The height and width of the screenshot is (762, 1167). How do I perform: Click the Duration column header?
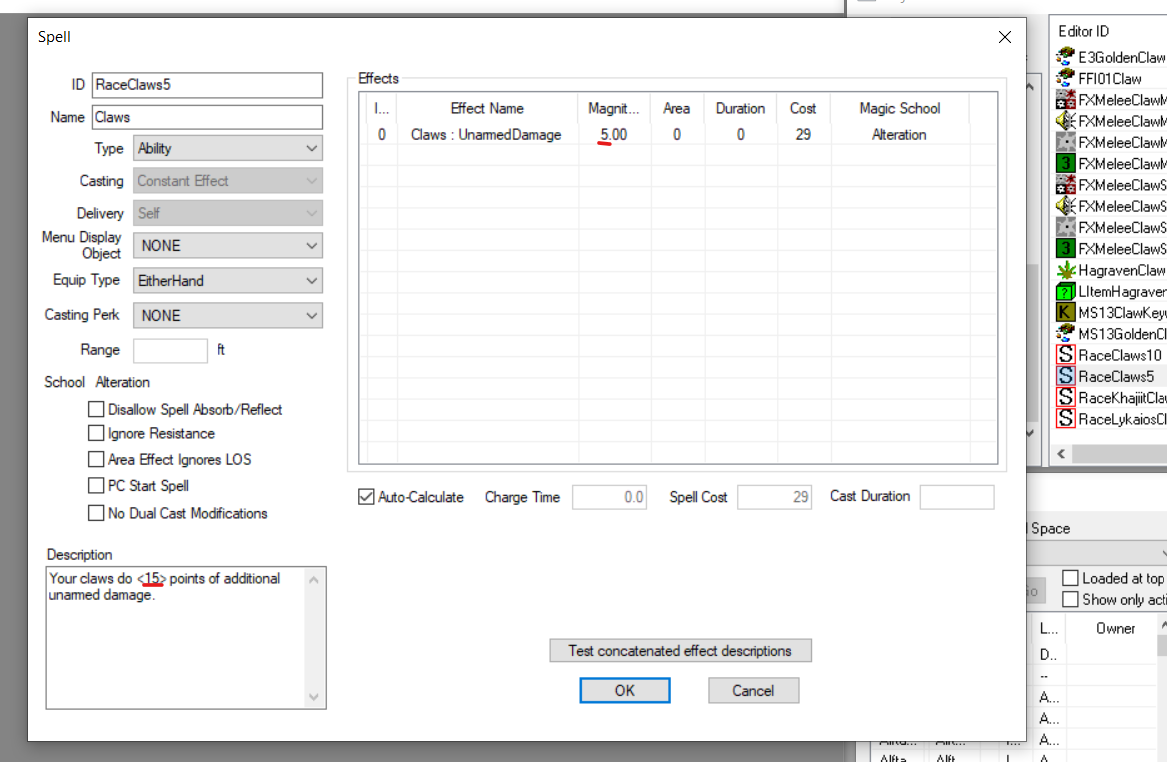(x=741, y=109)
